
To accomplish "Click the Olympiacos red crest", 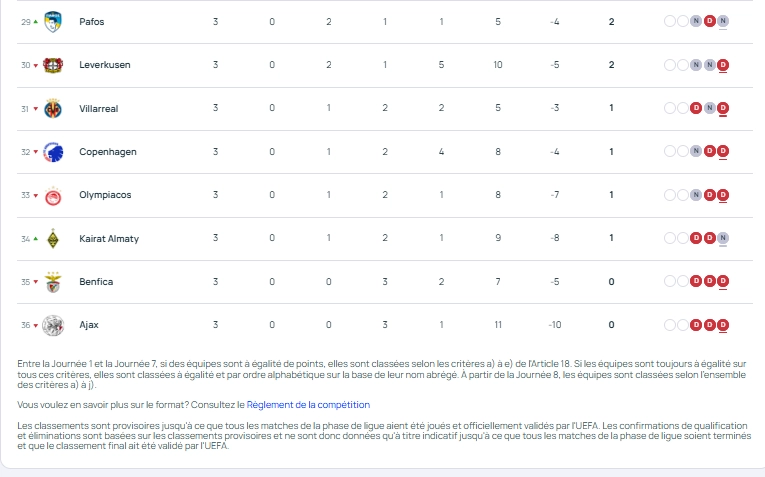I will (x=53, y=195).
